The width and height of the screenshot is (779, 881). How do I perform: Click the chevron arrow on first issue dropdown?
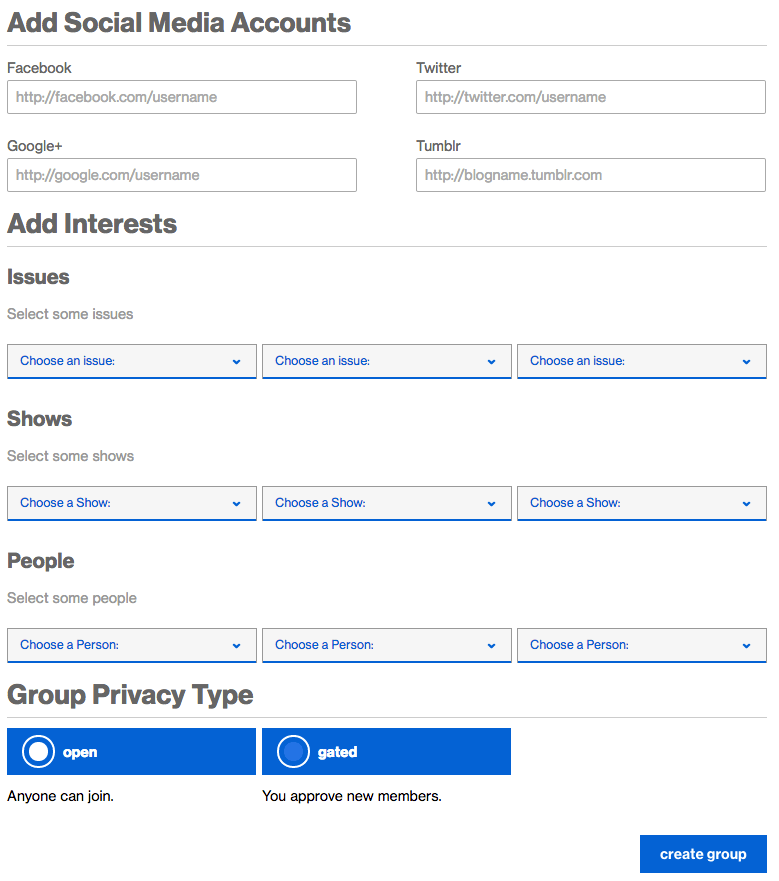point(237,362)
